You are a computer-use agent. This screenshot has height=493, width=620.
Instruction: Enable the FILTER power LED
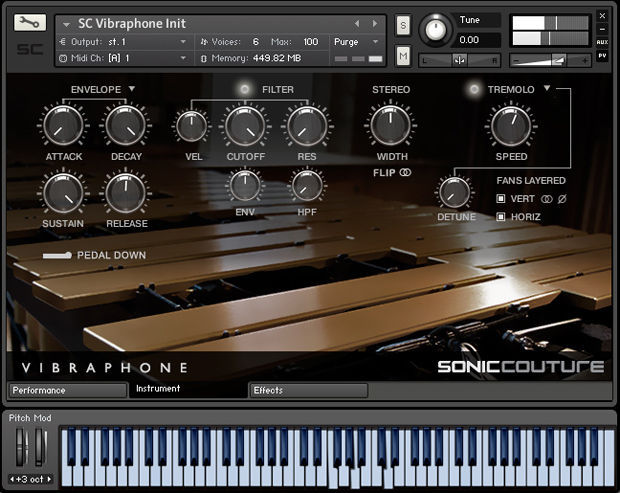pos(245,89)
